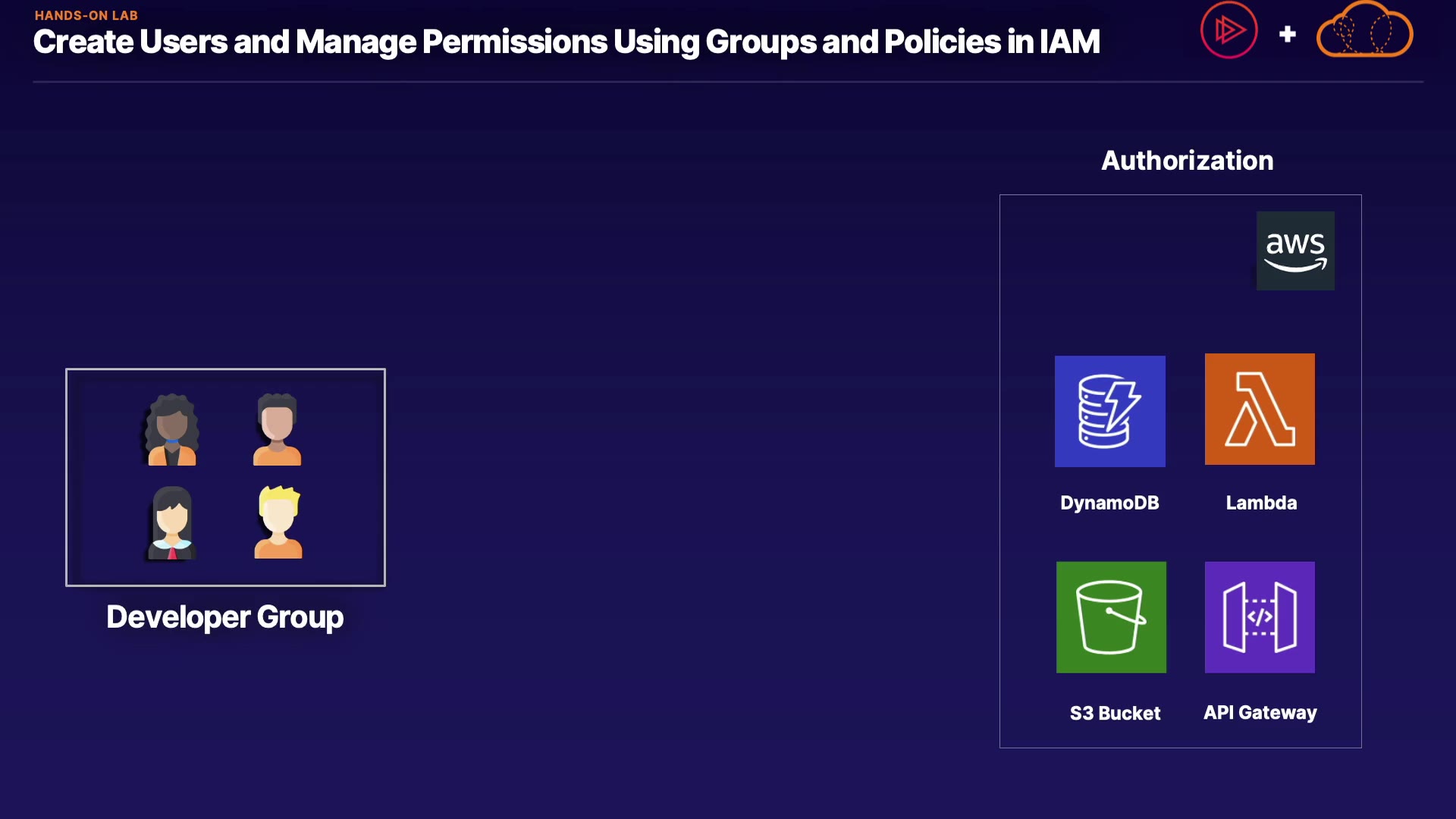Click the Developer Group label

(224, 617)
